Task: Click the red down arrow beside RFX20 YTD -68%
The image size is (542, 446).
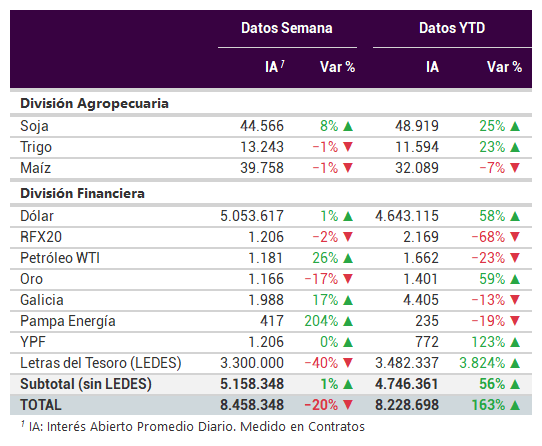Action: (515, 237)
